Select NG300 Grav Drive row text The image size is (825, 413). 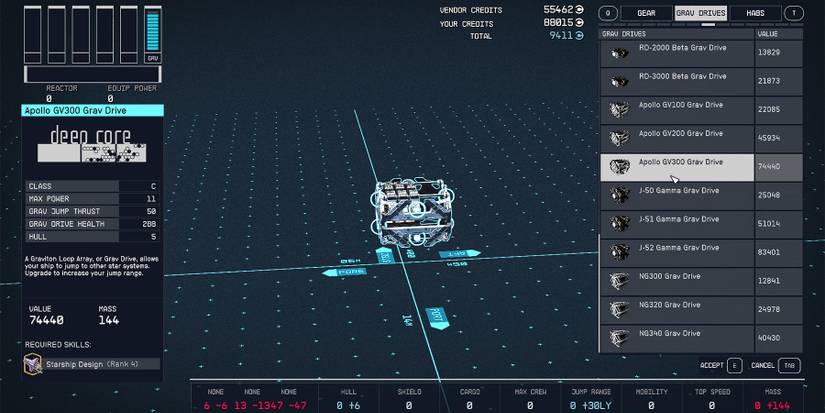point(669,276)
